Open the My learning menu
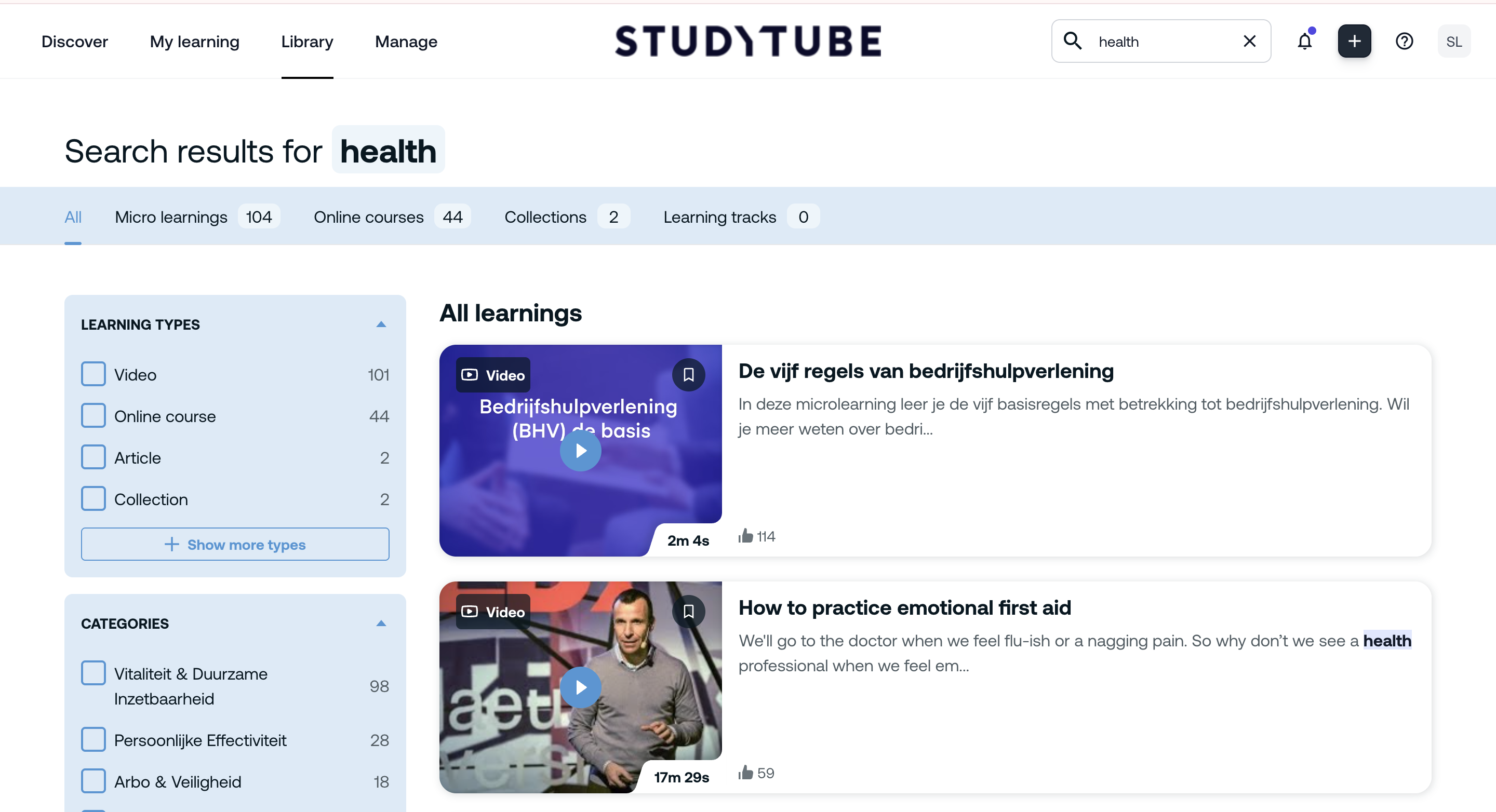Image resolution: width=1496 pixels, height=812 pixels. pos(194,41)
